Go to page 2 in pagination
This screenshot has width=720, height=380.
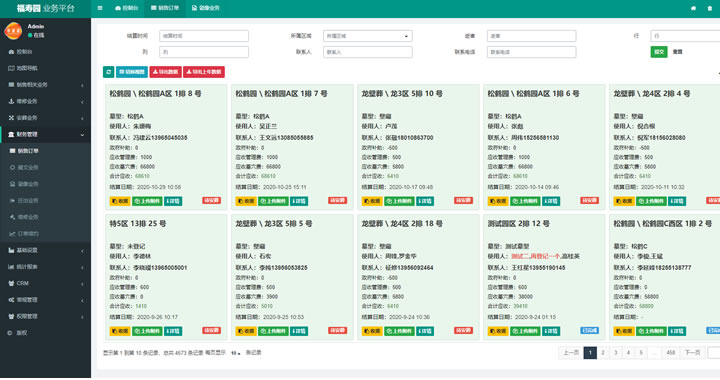tap(603, 352)
